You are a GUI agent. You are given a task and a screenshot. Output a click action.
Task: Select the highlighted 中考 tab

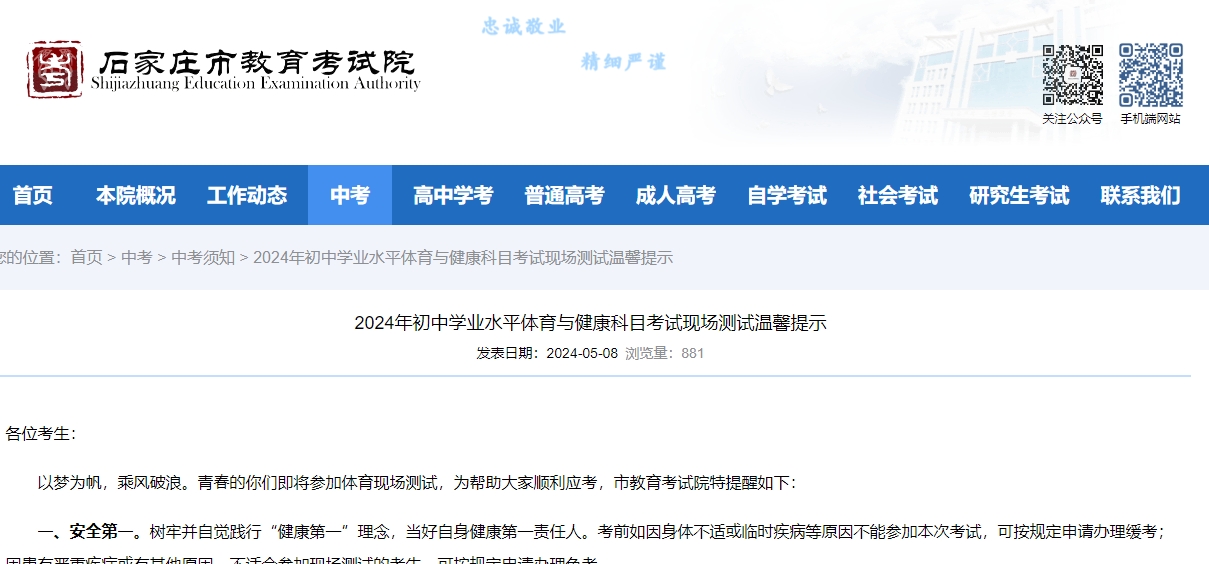pos(350,196)
